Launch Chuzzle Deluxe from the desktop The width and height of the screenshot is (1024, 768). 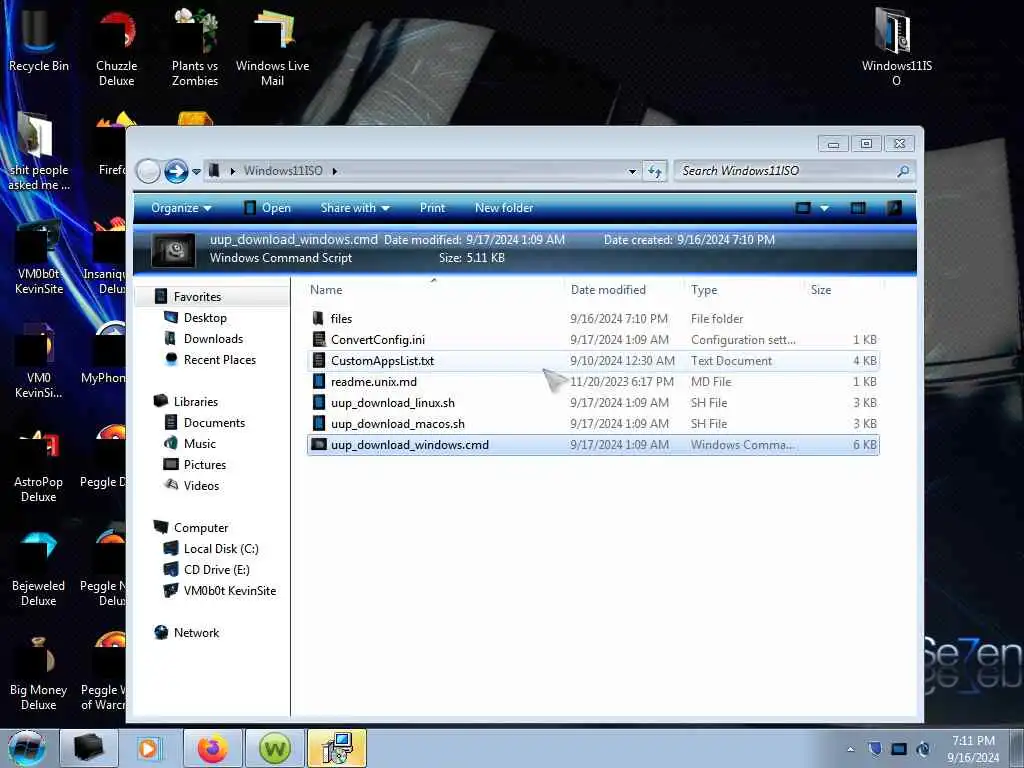tap(116, 48)
